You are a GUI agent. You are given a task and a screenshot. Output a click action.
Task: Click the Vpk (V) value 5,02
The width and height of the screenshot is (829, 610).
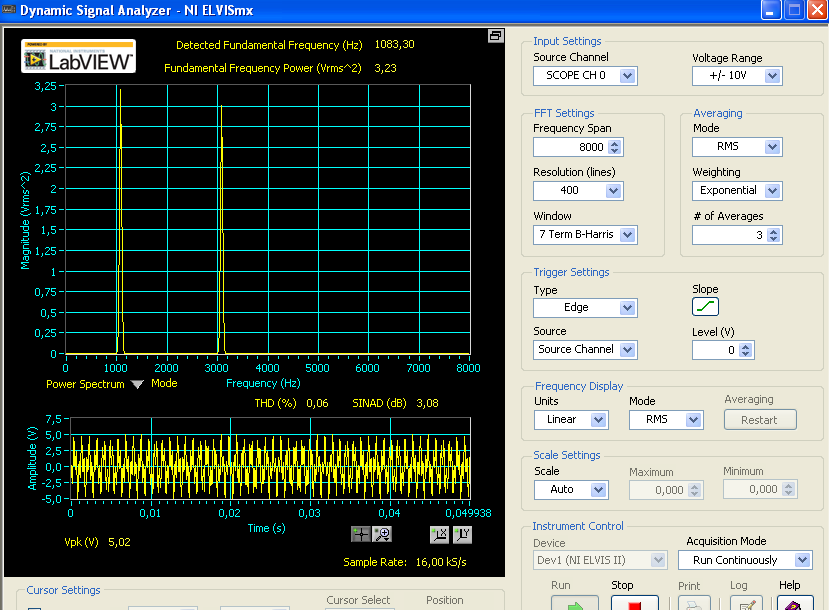(119, 542)
